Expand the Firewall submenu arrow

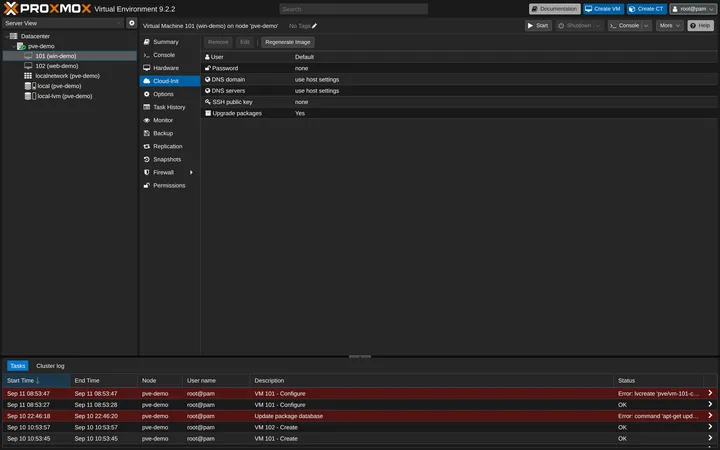pos(191,173)
